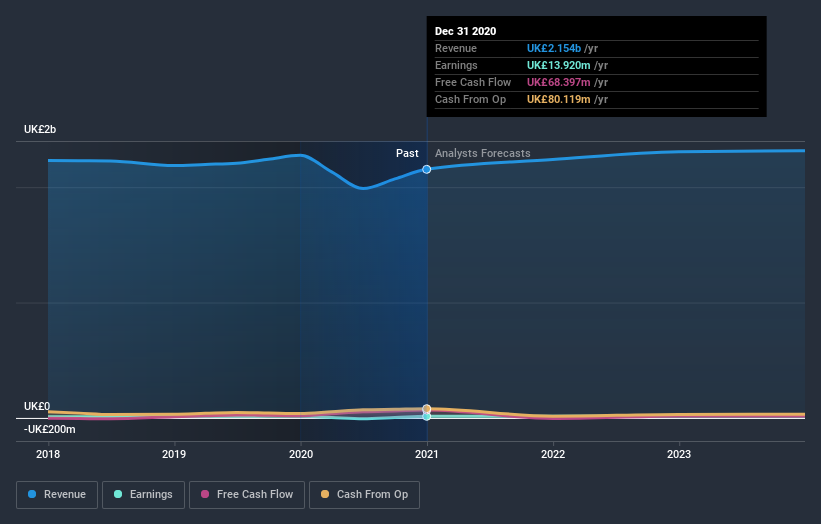Screen dimensions: 821x524
Task: Toggle the Earnings legend button
Action: coord(143,495)
